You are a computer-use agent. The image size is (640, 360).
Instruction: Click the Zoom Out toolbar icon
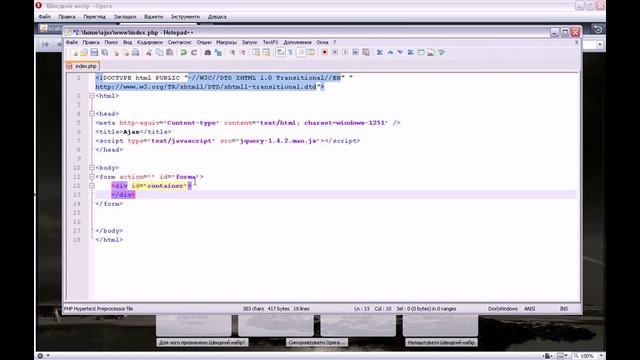242,53
